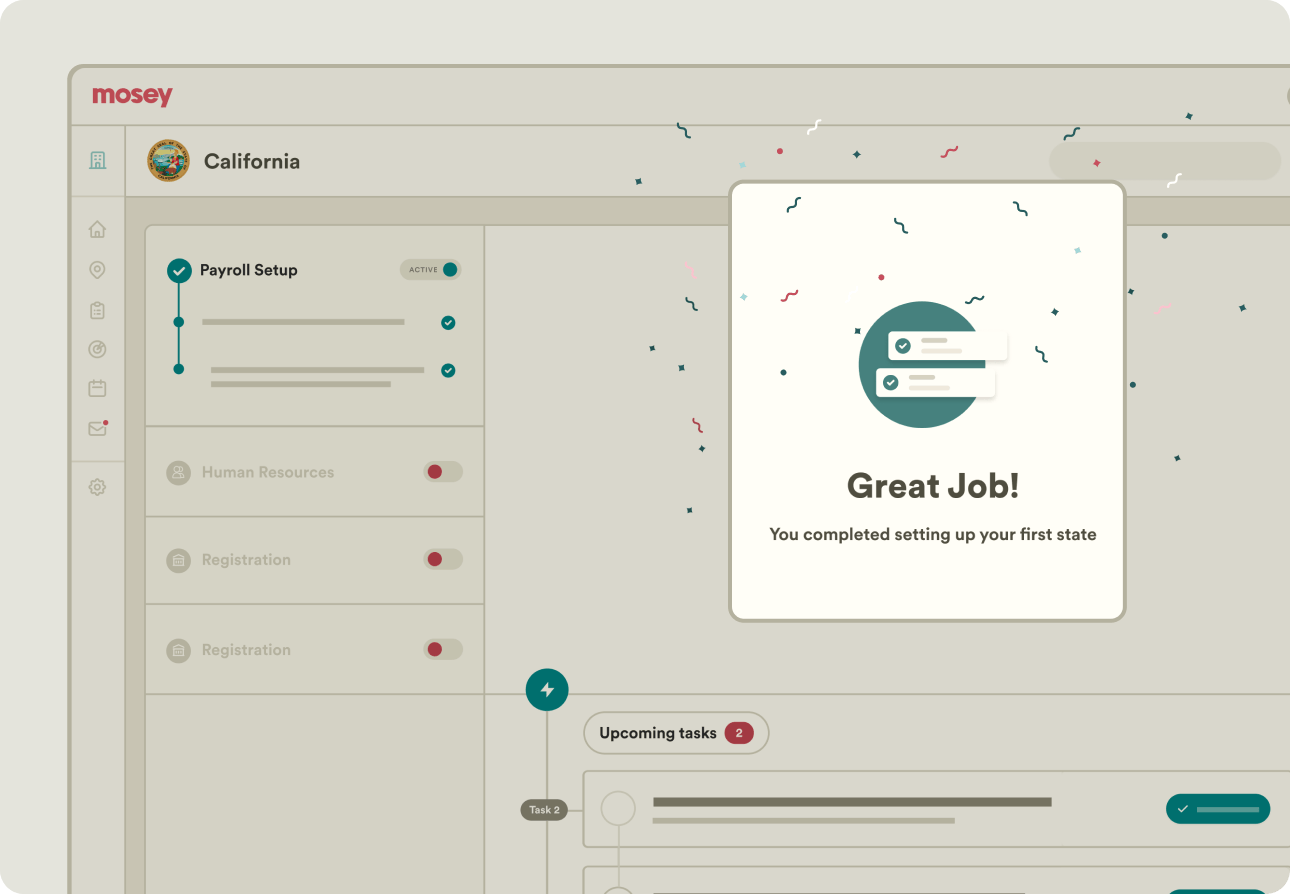
Task: Select the Human Resources section
Action: (x=268, y=472)
